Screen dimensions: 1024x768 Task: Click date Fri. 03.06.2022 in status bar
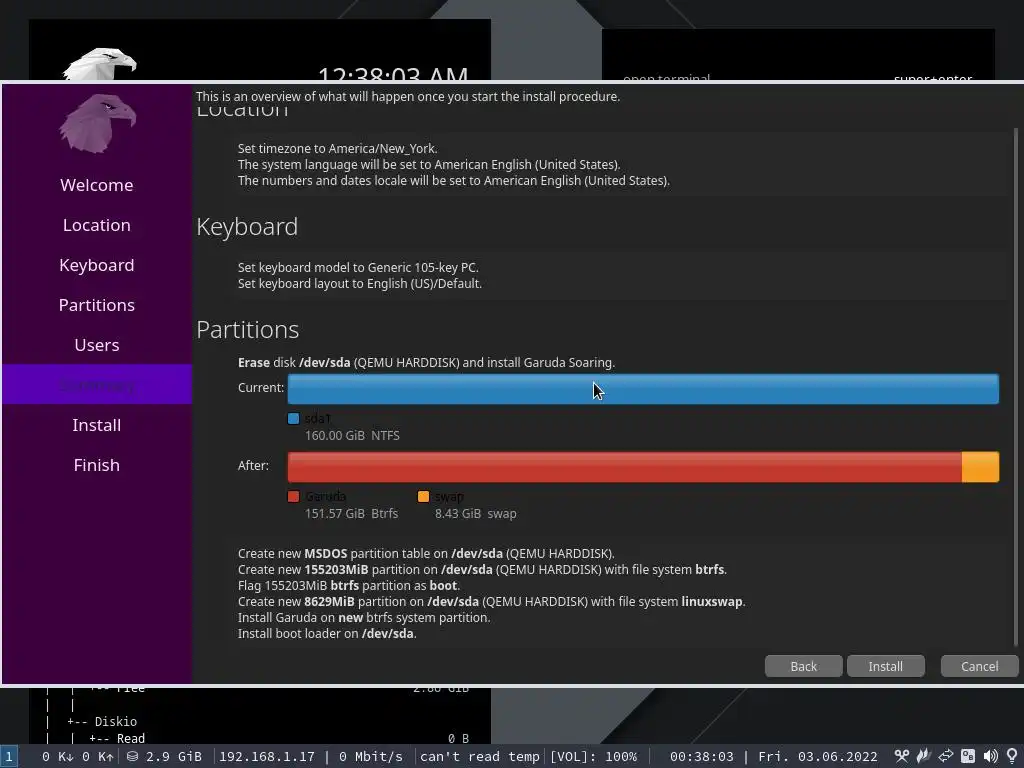818,756
